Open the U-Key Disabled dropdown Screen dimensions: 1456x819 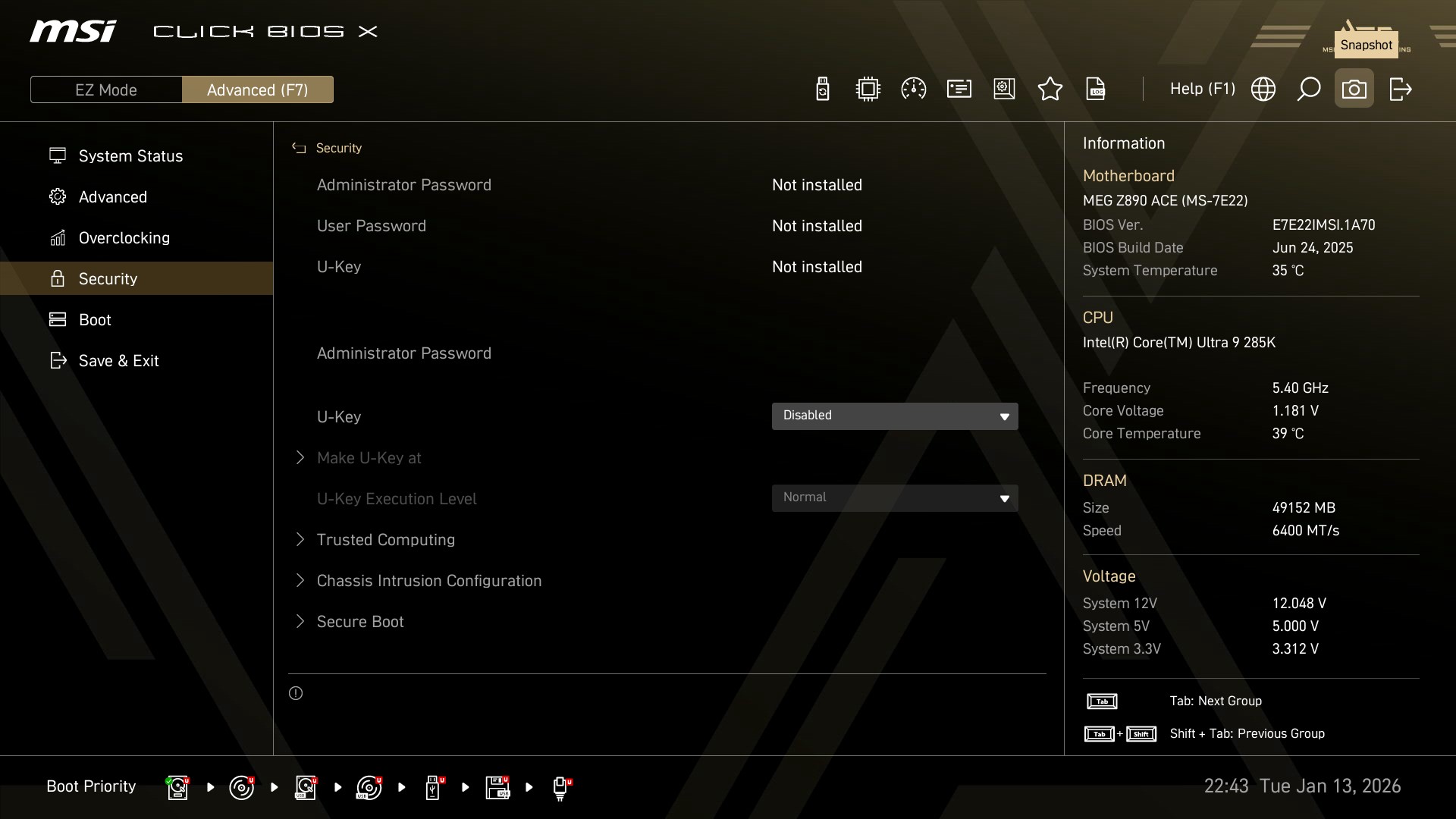point(894,416)
